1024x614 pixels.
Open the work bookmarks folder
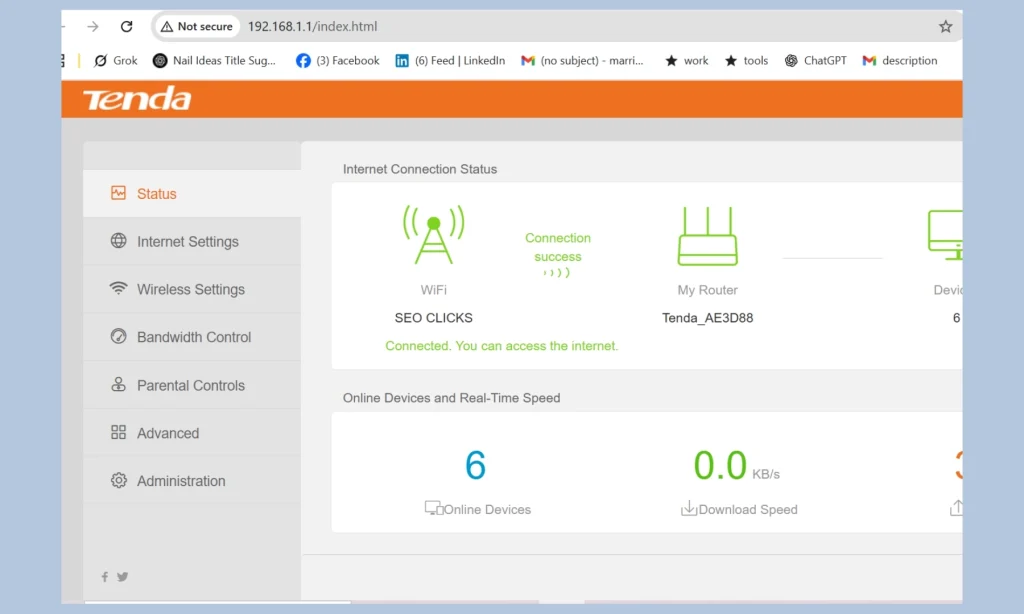[686, 60]
